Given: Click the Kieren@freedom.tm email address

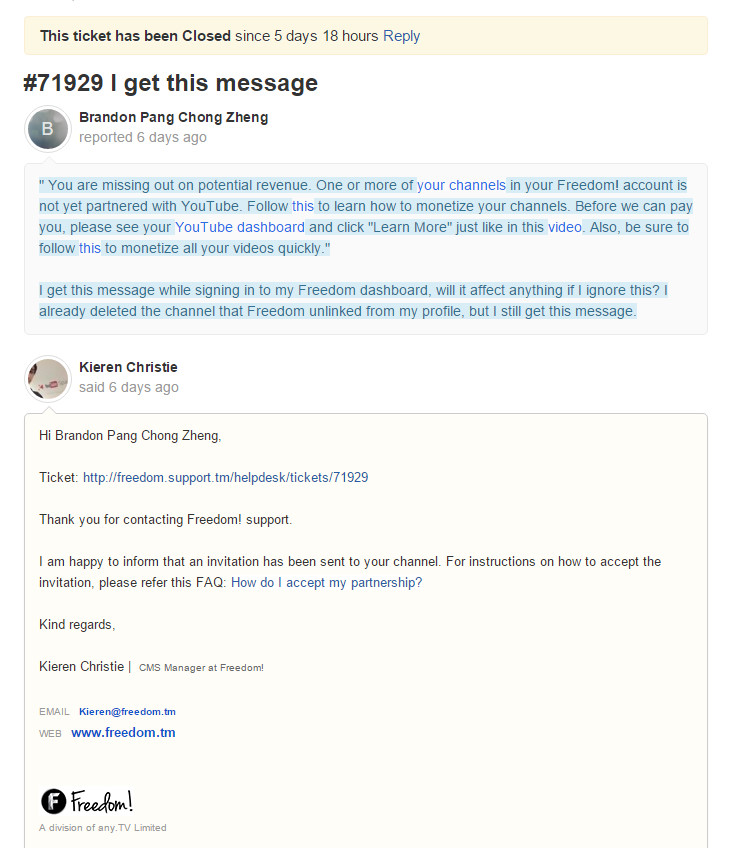Looking at the screenshot, I should (127, 712).
